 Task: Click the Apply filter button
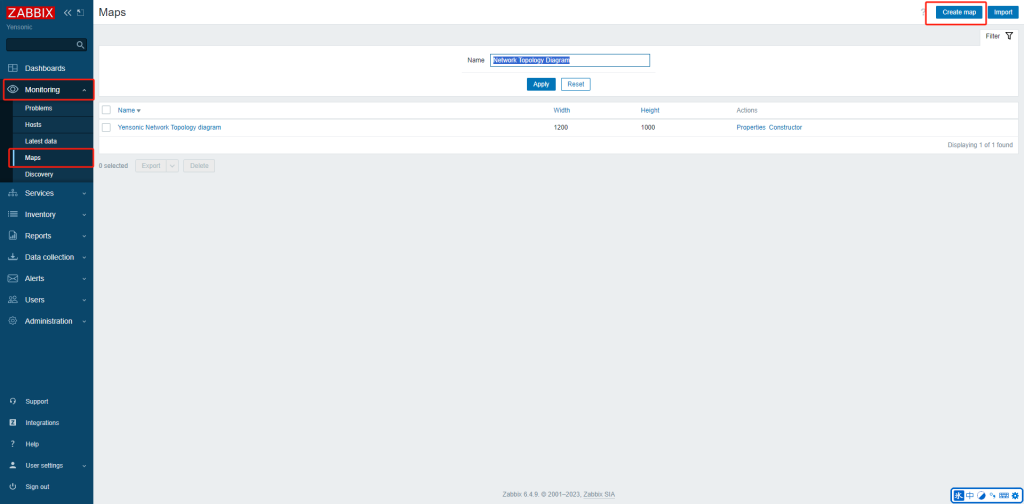(x=541, y=84)
